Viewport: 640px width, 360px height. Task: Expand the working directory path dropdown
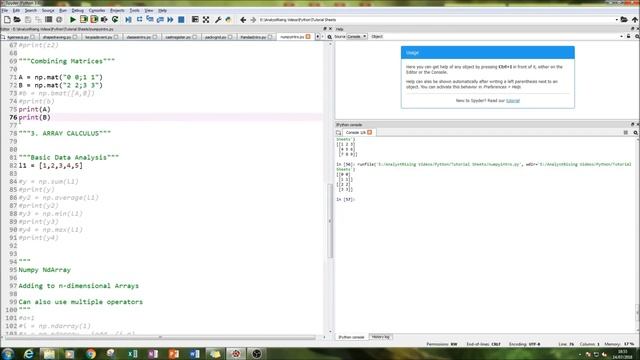616,20
